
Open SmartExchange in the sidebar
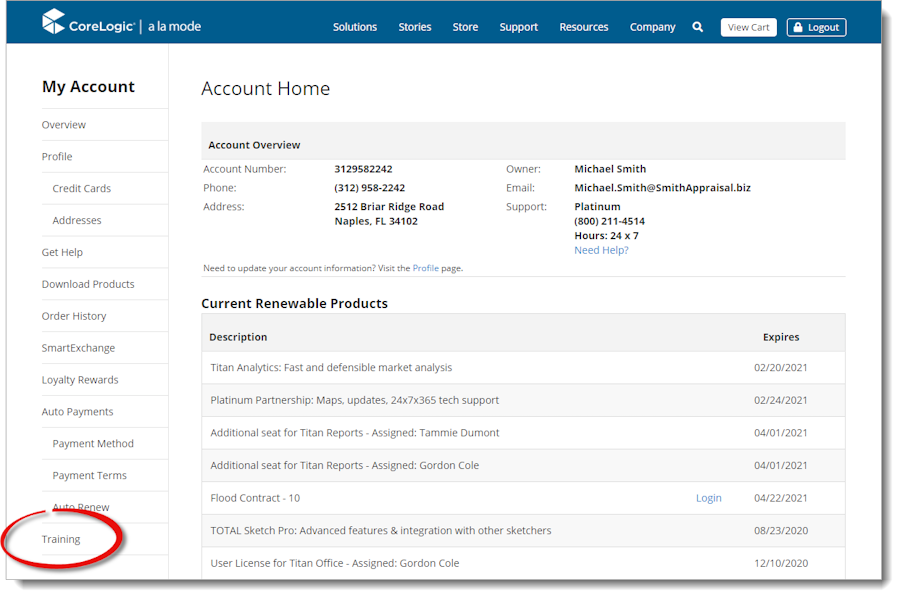tap(78, 348)
